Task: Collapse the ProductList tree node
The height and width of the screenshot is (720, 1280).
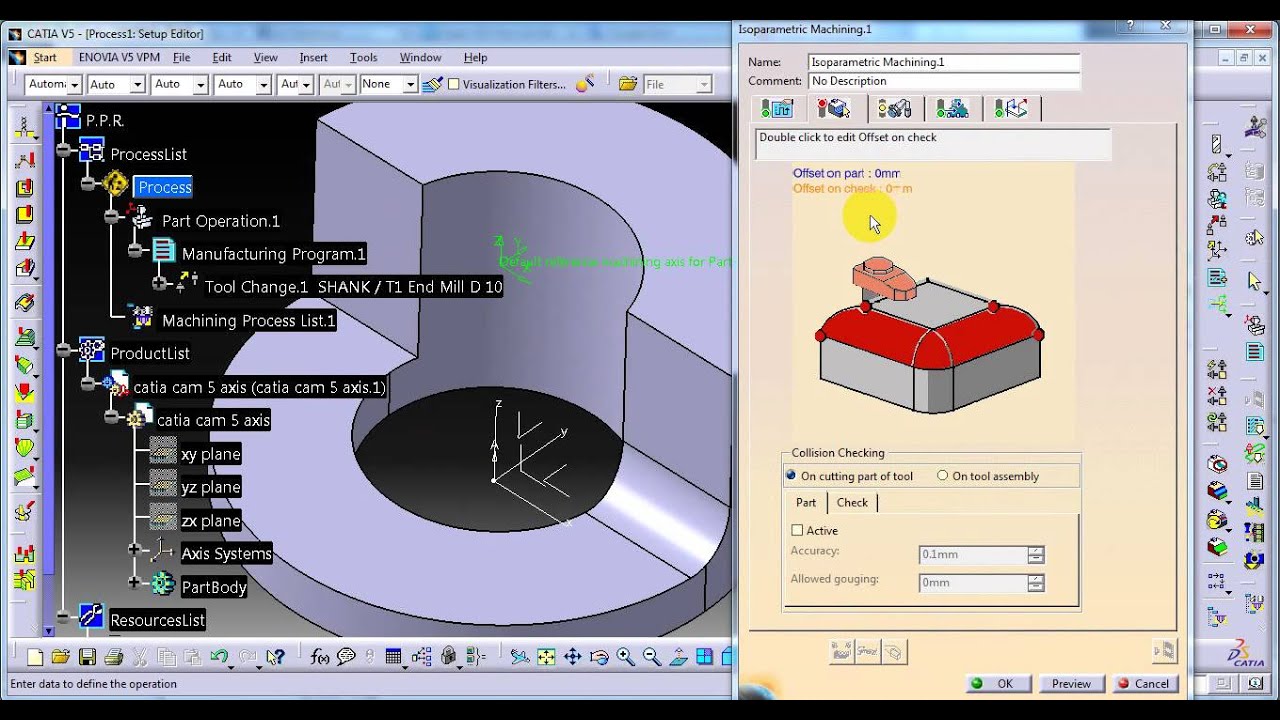Action: (x=64, y=350)
